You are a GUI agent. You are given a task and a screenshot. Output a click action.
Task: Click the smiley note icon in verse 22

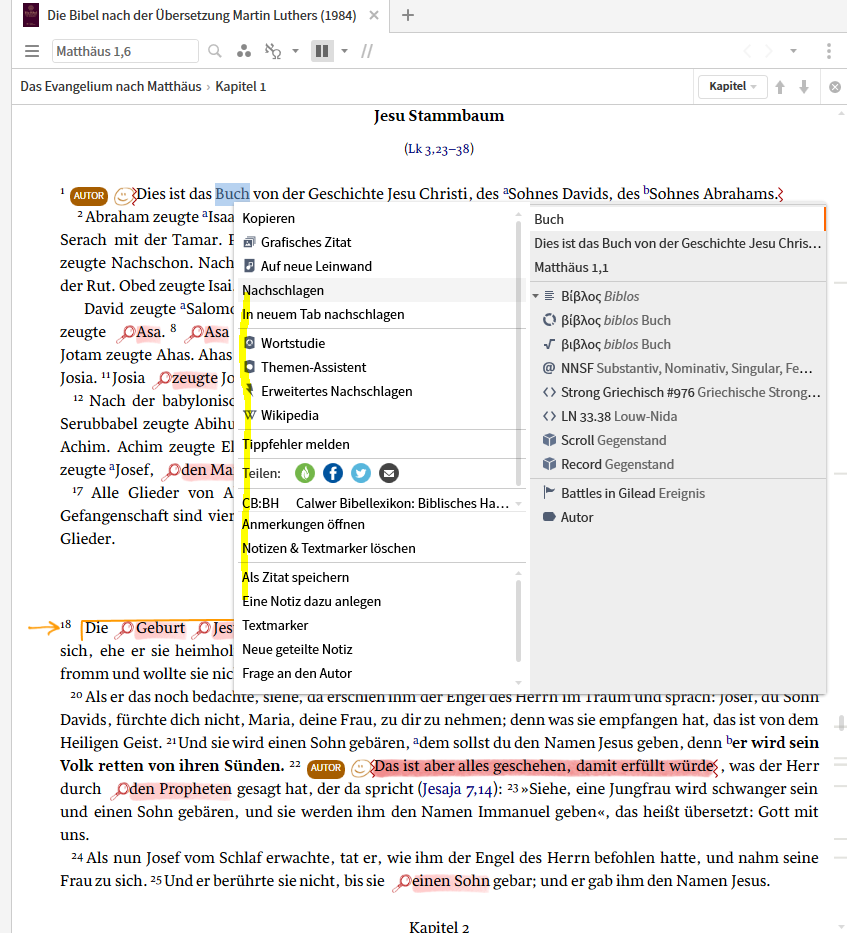point(360,768)
